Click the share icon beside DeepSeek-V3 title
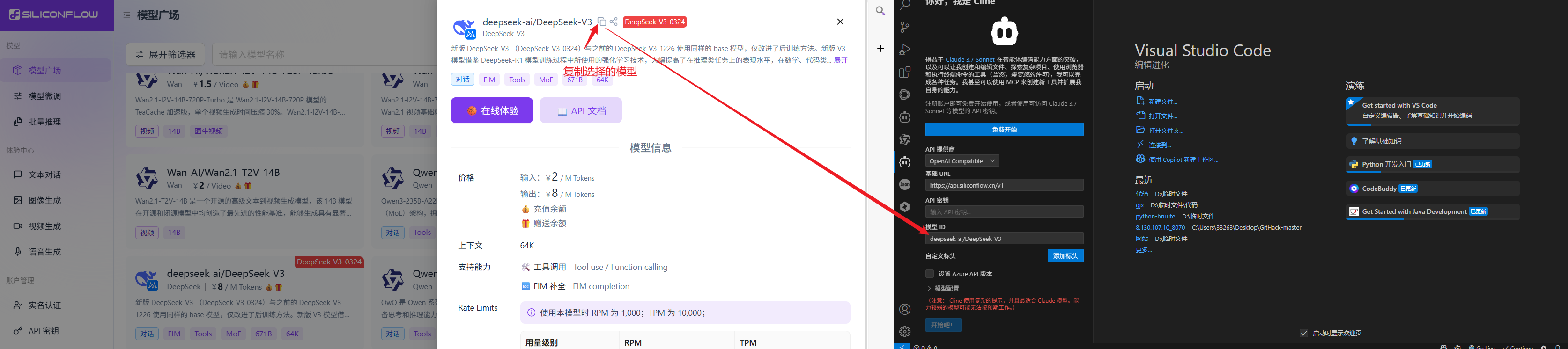The width and height of the screenshot is (1568, 349). (614, 22)
